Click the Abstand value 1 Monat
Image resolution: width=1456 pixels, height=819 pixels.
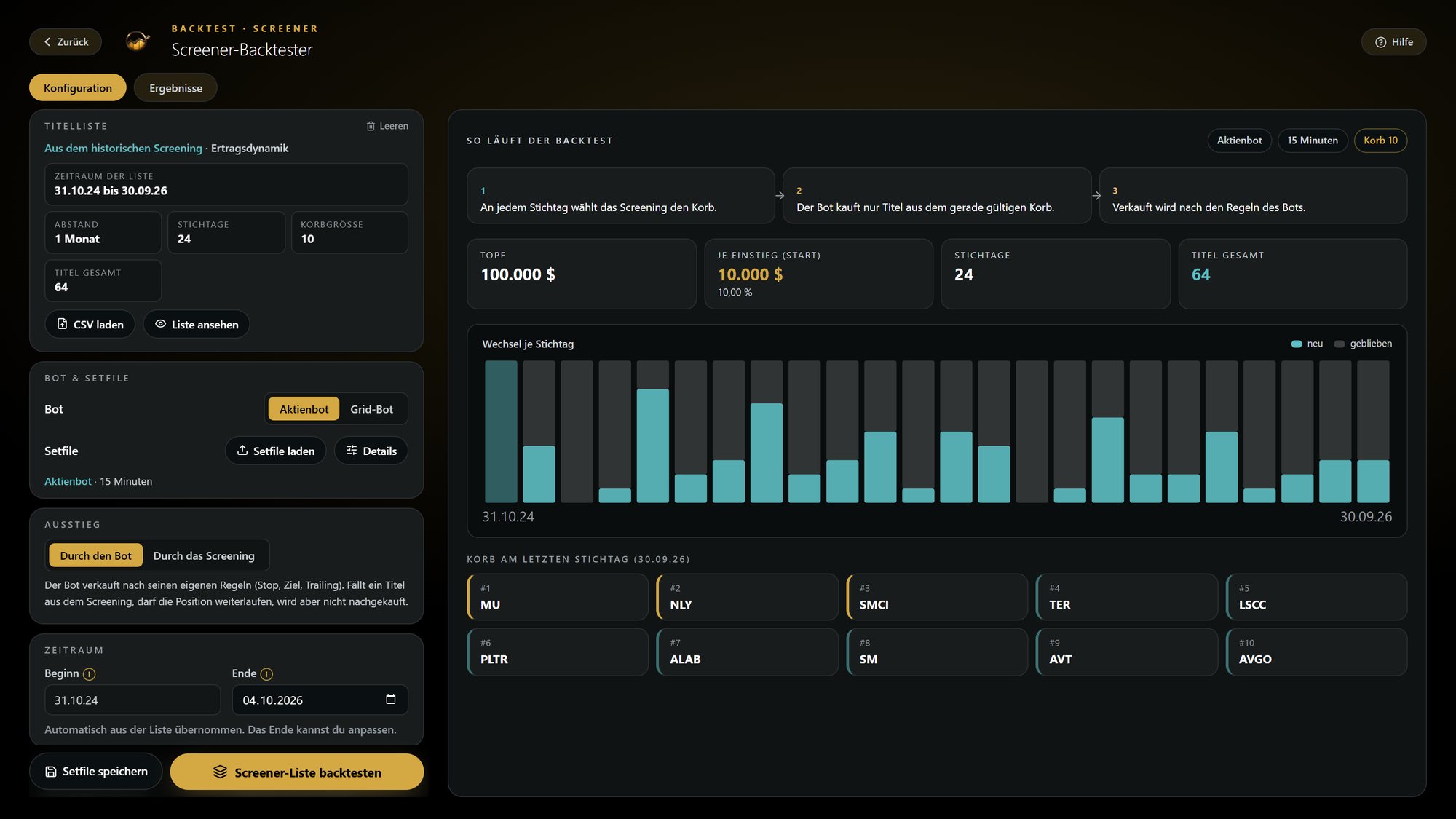77,239
